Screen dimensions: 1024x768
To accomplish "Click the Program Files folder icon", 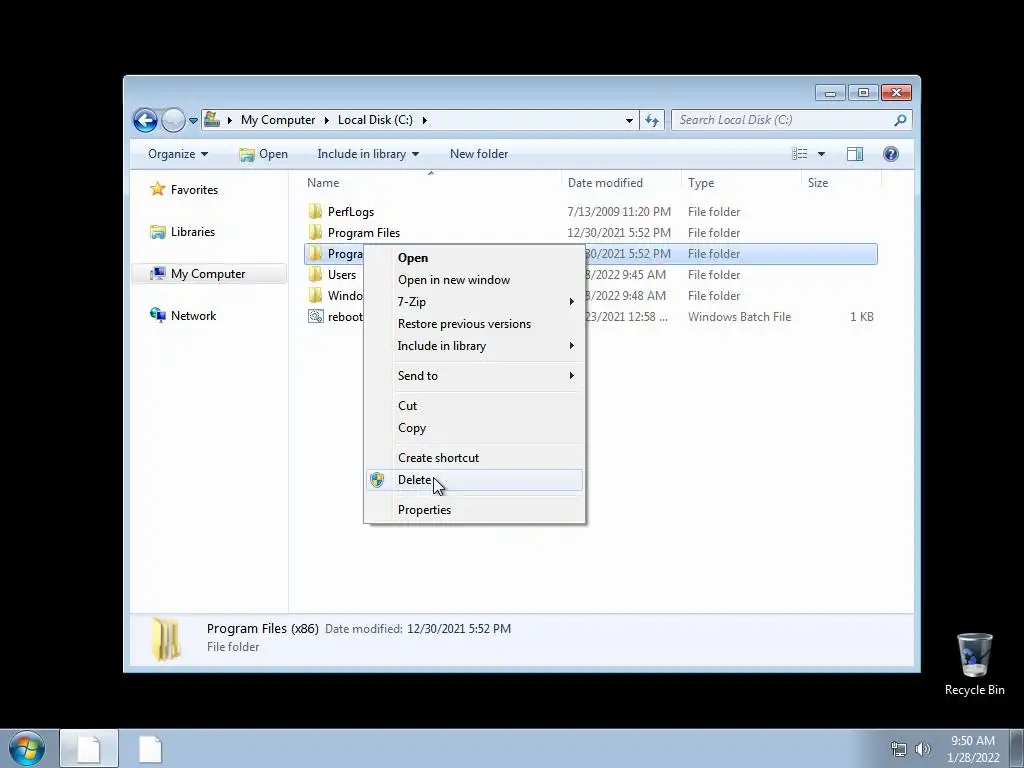I will point(315,232).
